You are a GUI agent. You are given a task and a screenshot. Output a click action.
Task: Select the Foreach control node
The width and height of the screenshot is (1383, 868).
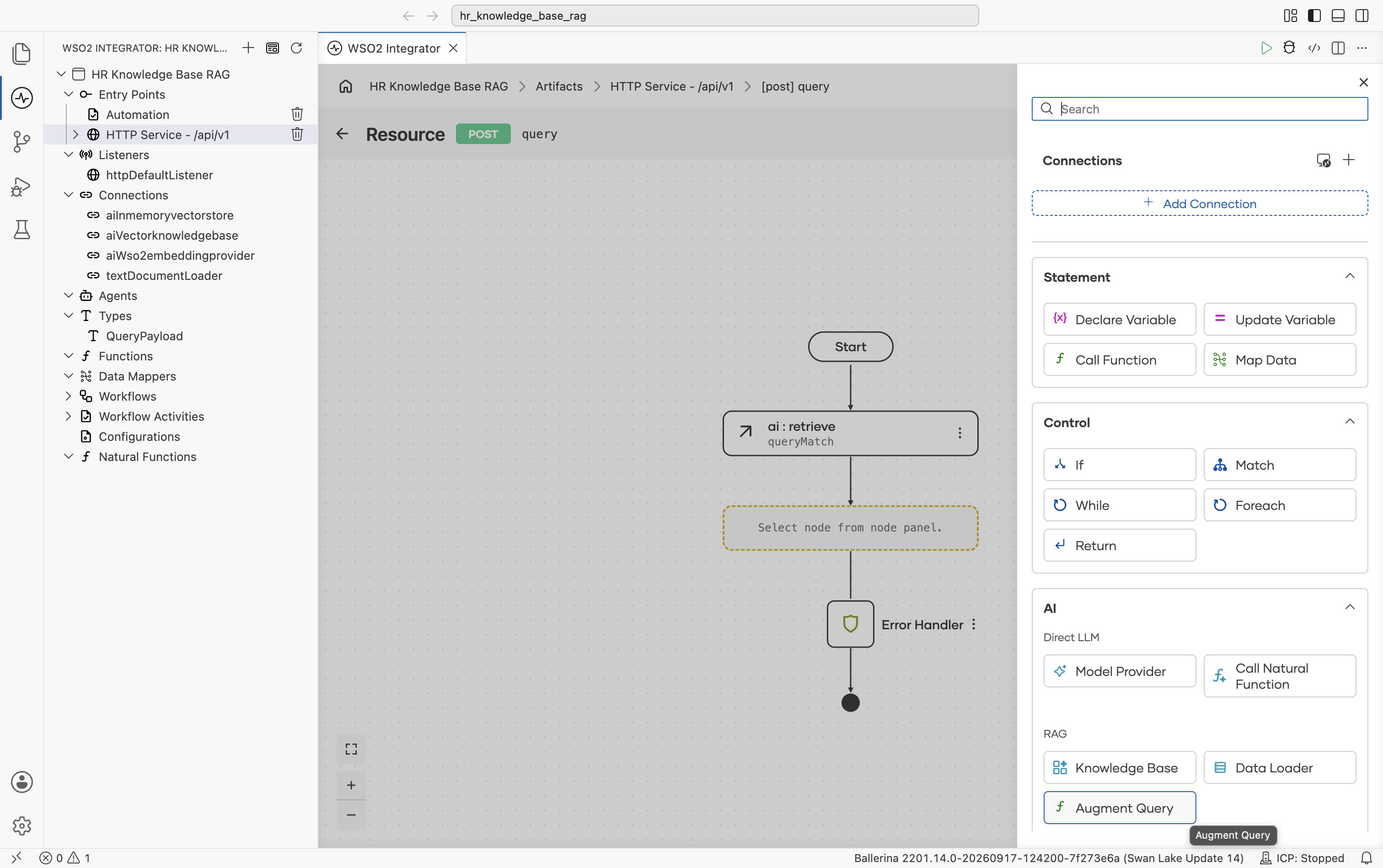pos(1280,505)
